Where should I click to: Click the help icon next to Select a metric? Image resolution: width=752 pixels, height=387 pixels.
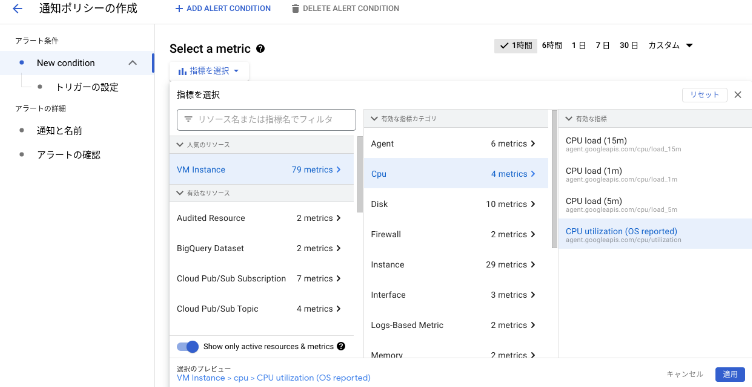point(260,48)
